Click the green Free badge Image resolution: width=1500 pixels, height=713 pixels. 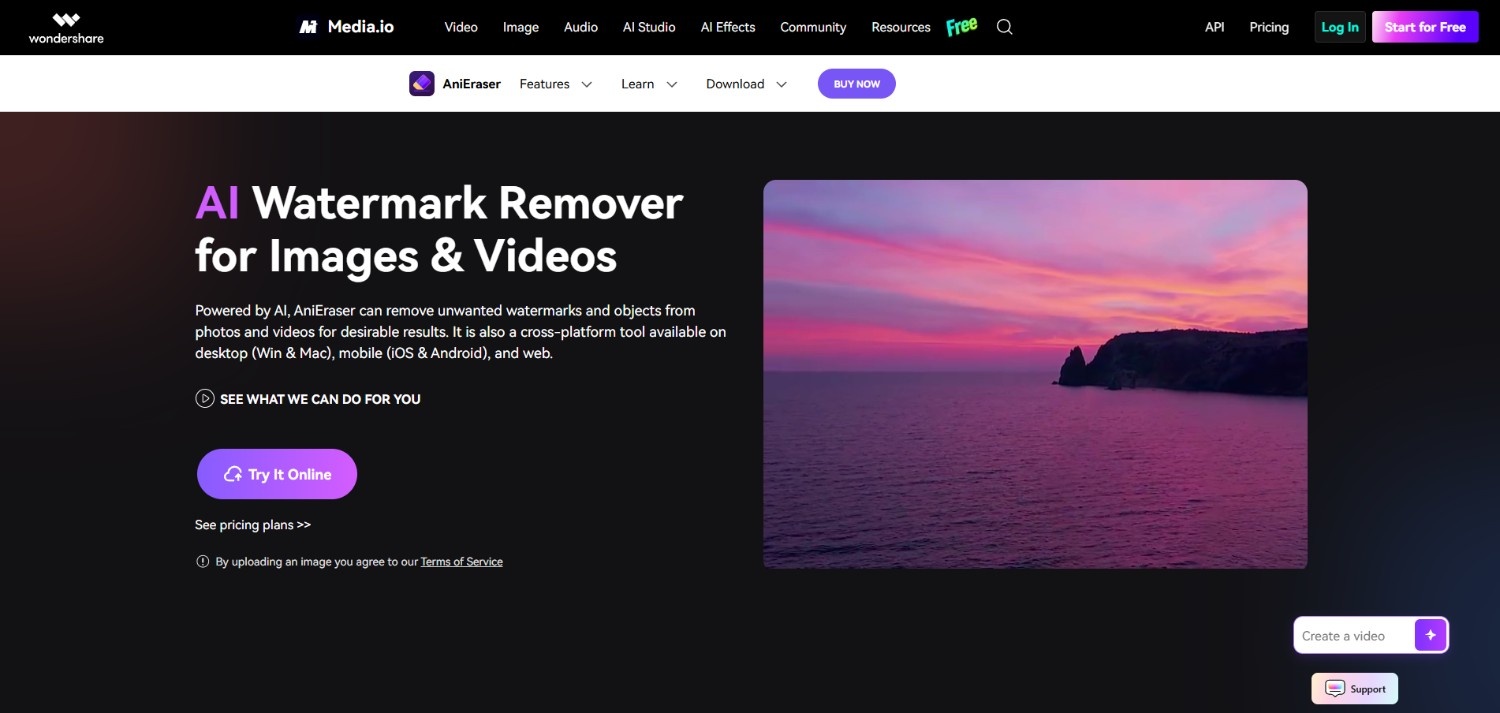tap(962, 27)
